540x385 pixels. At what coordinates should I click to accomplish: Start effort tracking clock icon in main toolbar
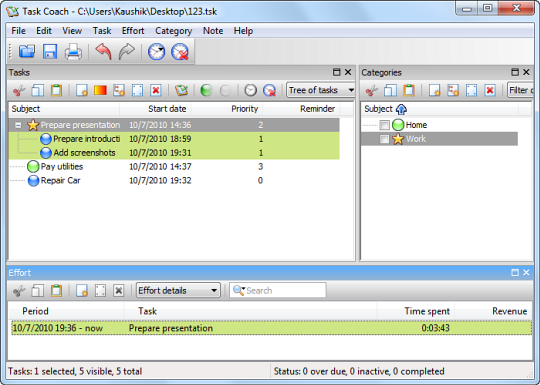(x=156, y=52)
